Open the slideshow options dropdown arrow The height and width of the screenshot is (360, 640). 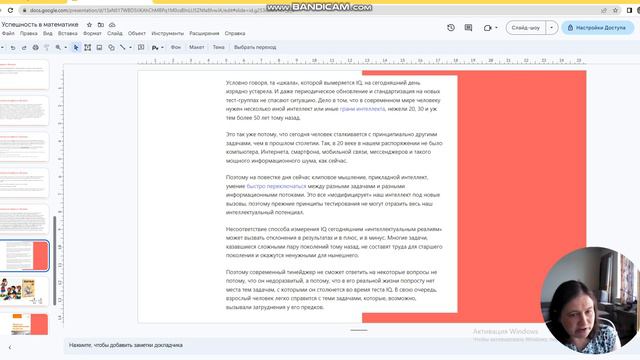pyautogui.click(x=551, y=28)
